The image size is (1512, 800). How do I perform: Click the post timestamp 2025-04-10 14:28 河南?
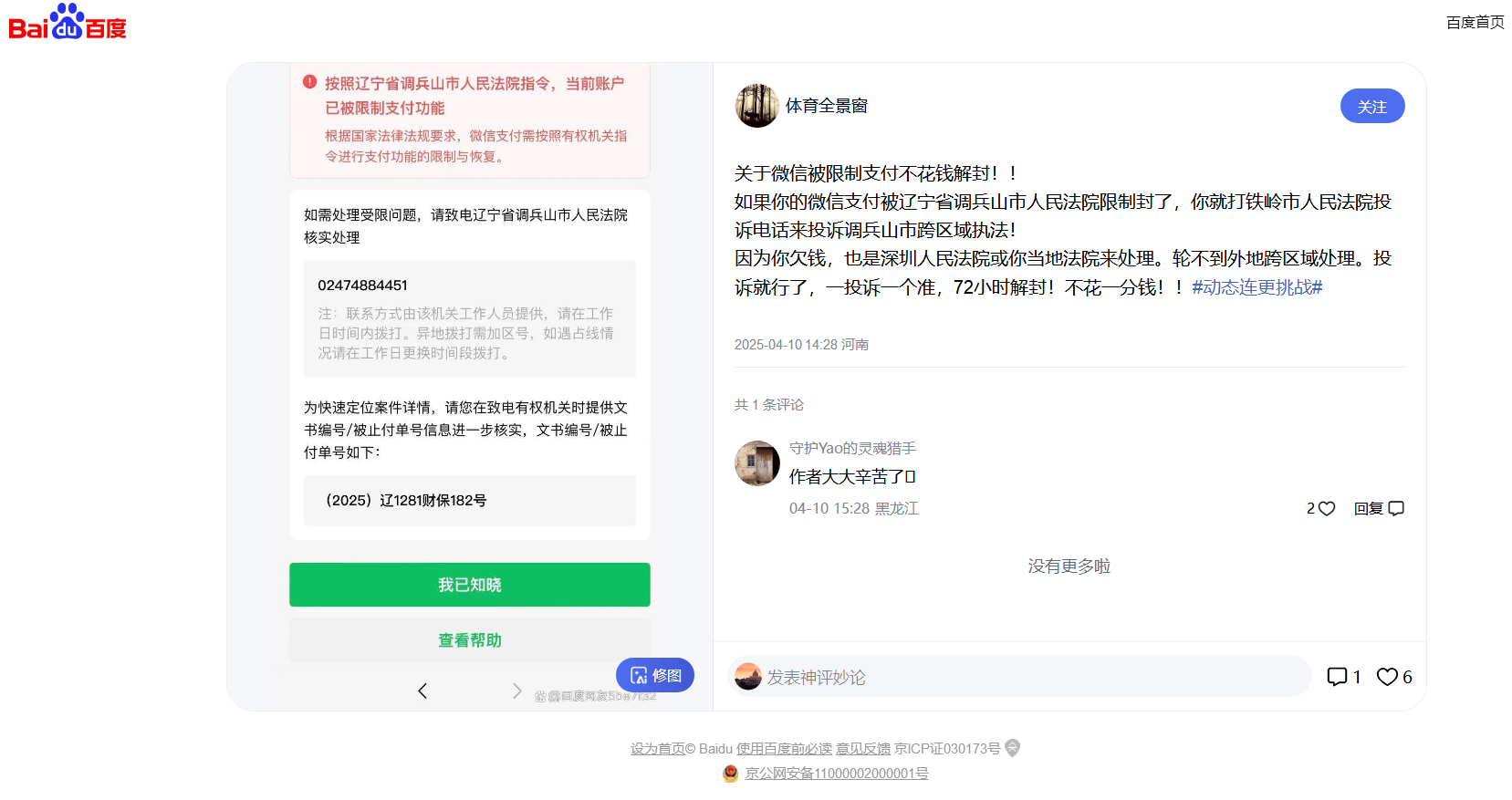801,344
